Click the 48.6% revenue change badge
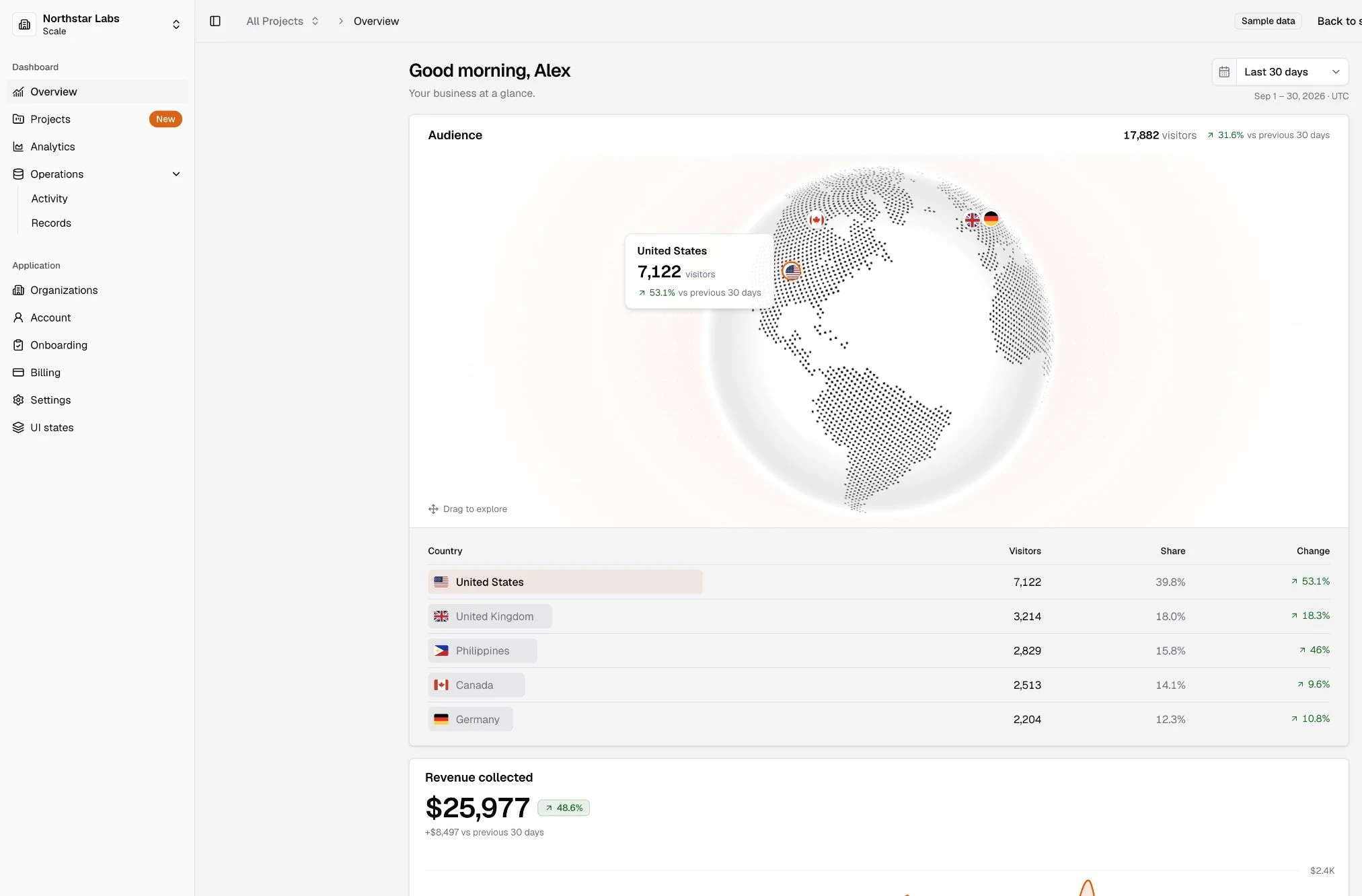This screenshot has width=1362, height=896. coord(564,808)
